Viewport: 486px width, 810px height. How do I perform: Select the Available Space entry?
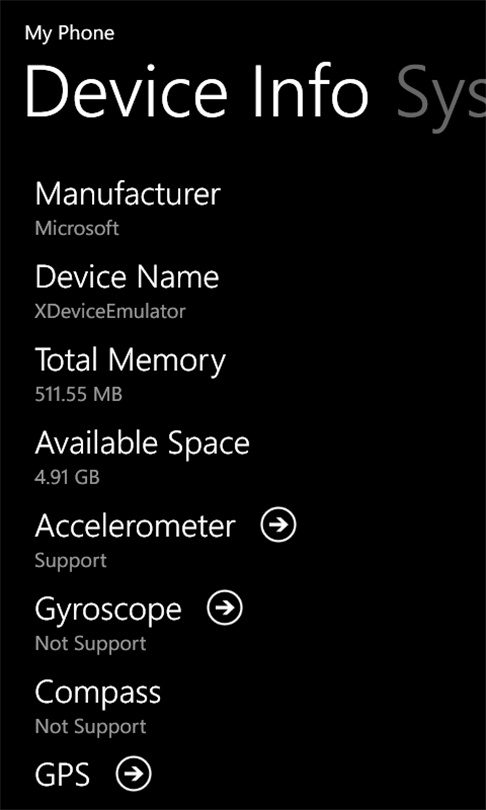143,444
